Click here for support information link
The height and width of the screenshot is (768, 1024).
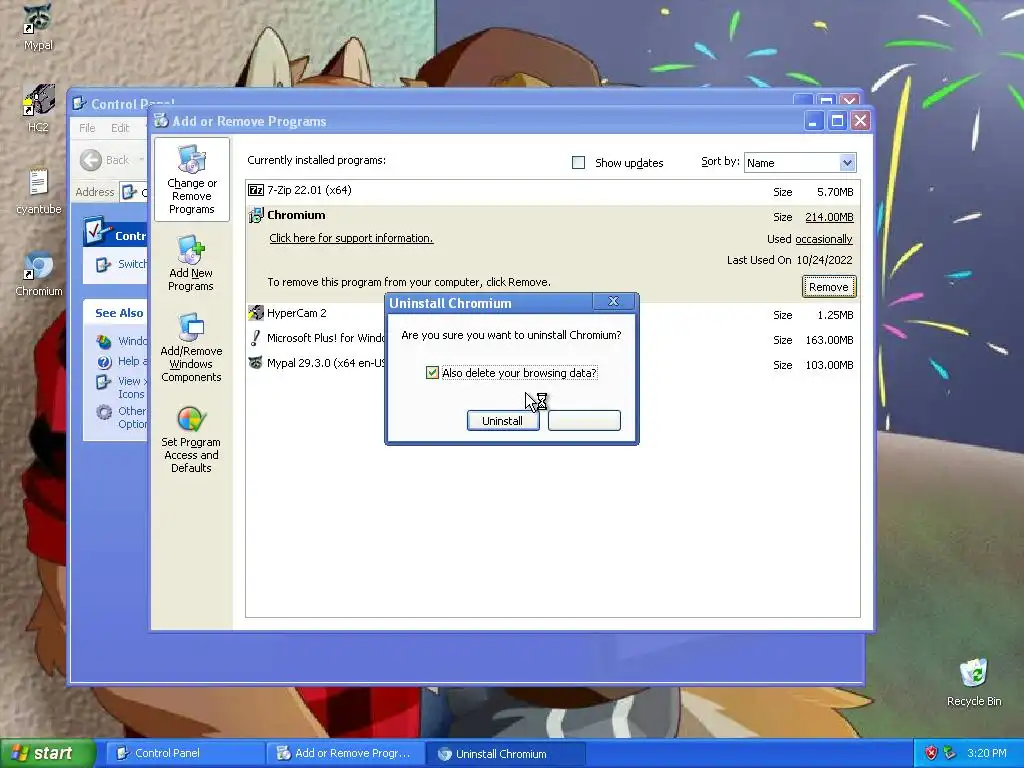pos(351,238)
